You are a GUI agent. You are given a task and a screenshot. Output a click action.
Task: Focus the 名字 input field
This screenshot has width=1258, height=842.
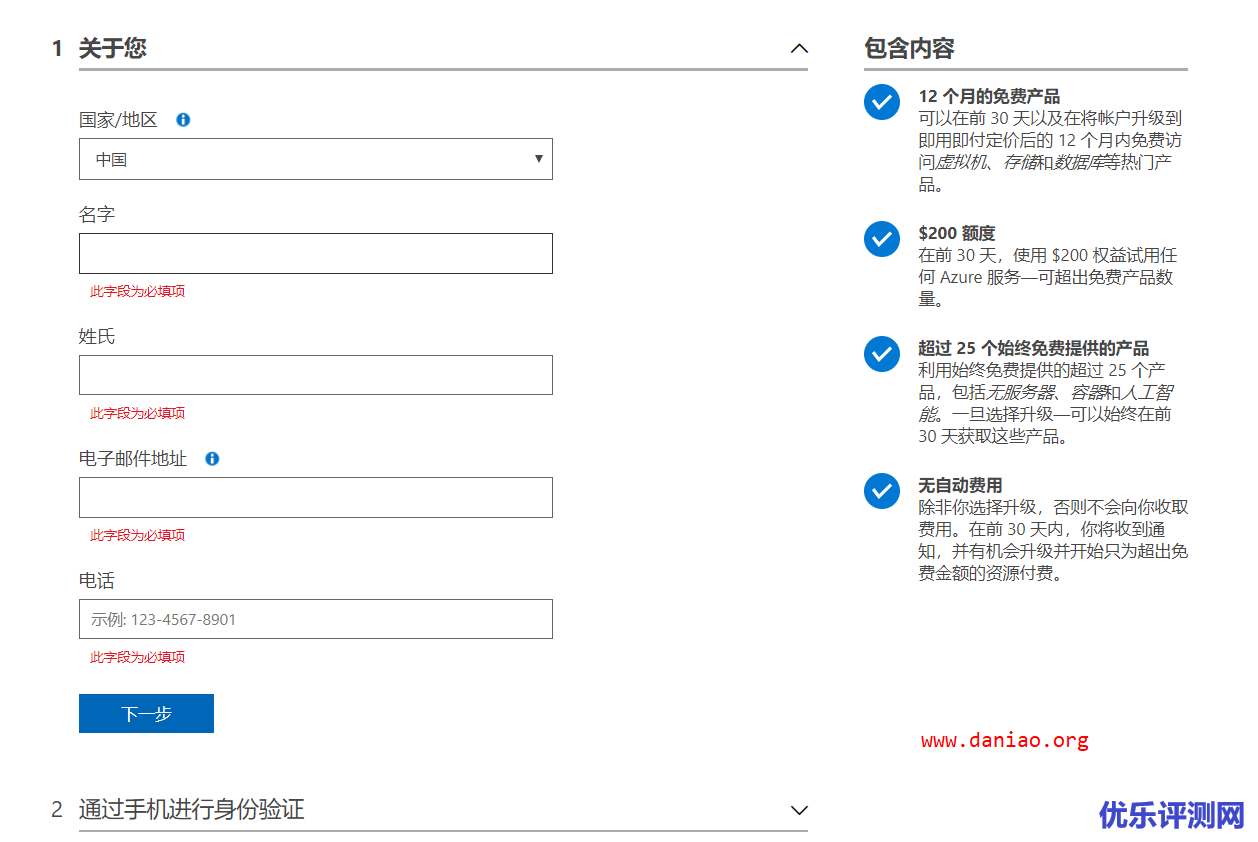316,253
